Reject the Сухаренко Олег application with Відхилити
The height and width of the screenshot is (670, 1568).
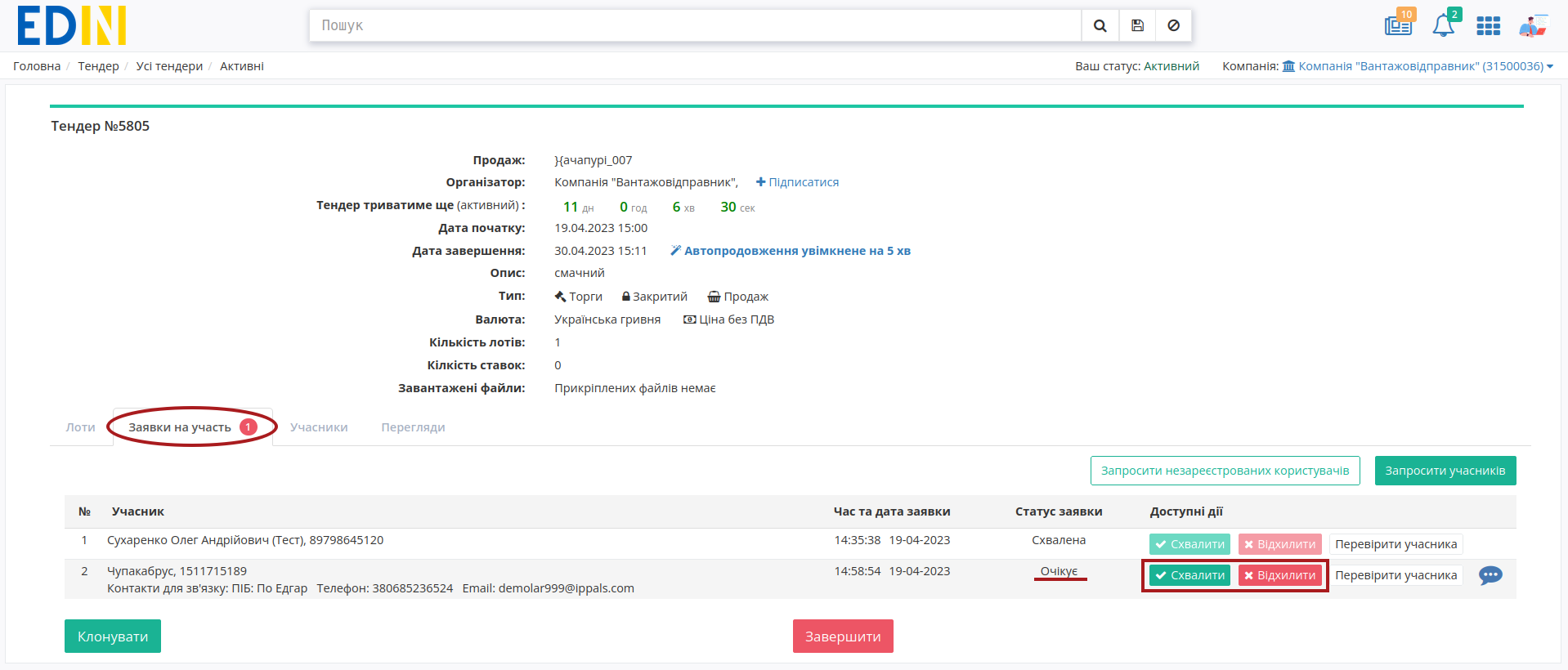[1279, 544]
